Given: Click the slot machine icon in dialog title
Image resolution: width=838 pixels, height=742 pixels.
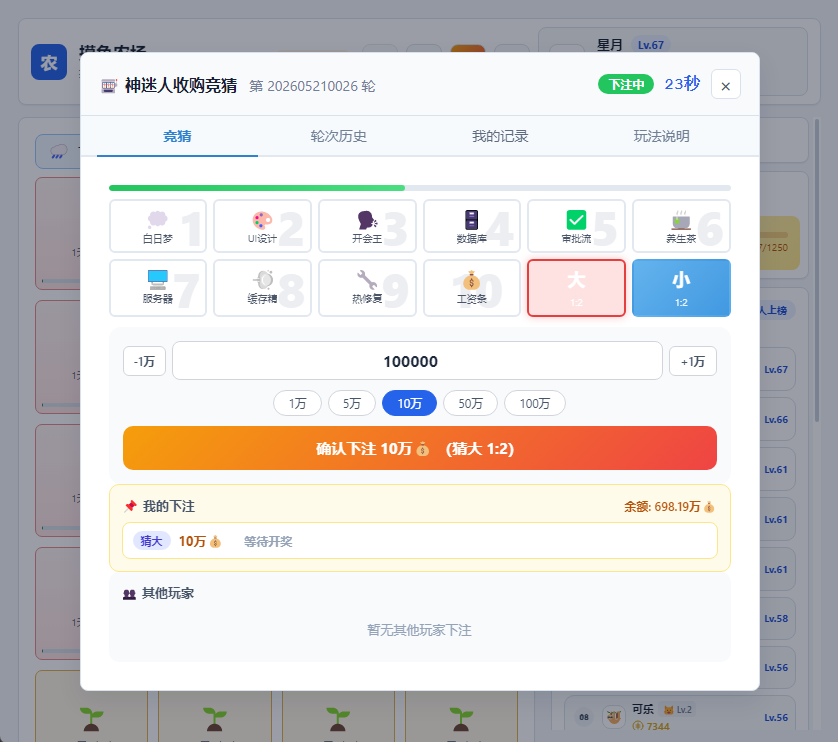Looking at the screenshot, I should (x=108, y=86).
